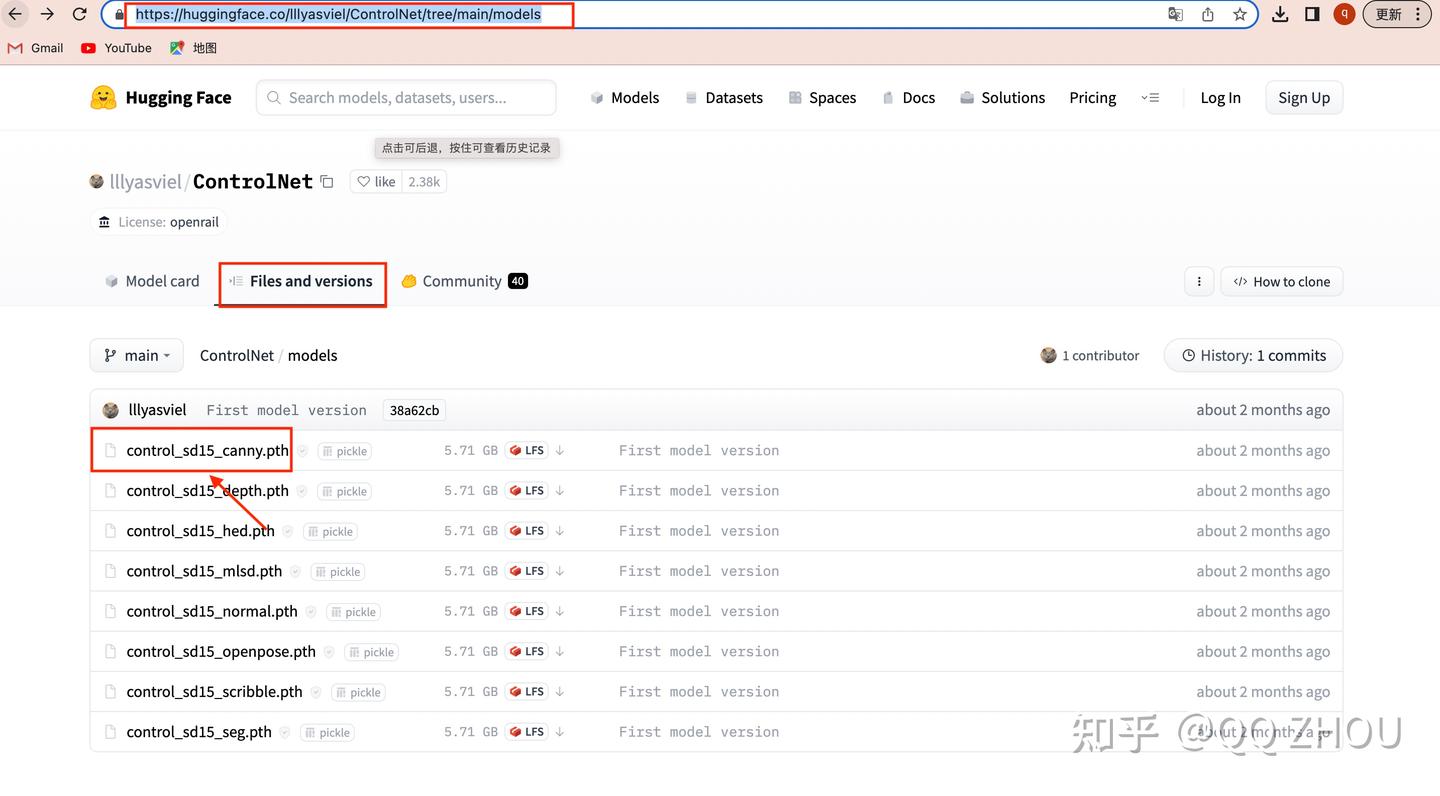Click the Sign Up button

tap(1303, 97)
